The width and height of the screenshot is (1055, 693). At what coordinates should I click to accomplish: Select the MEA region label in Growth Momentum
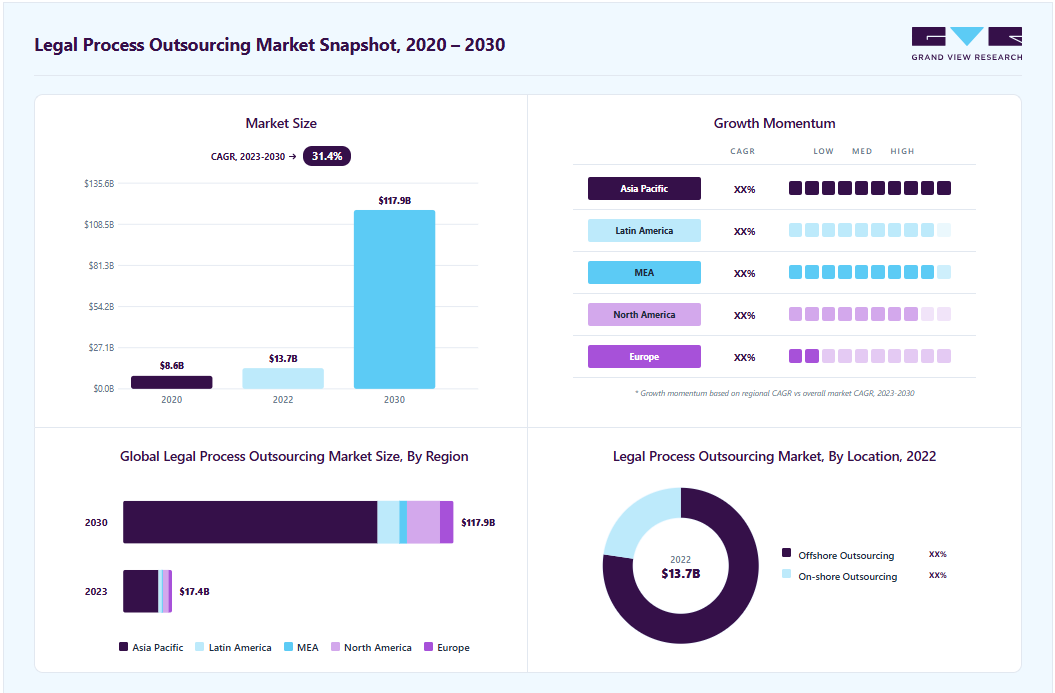click(x=644, y=272)
